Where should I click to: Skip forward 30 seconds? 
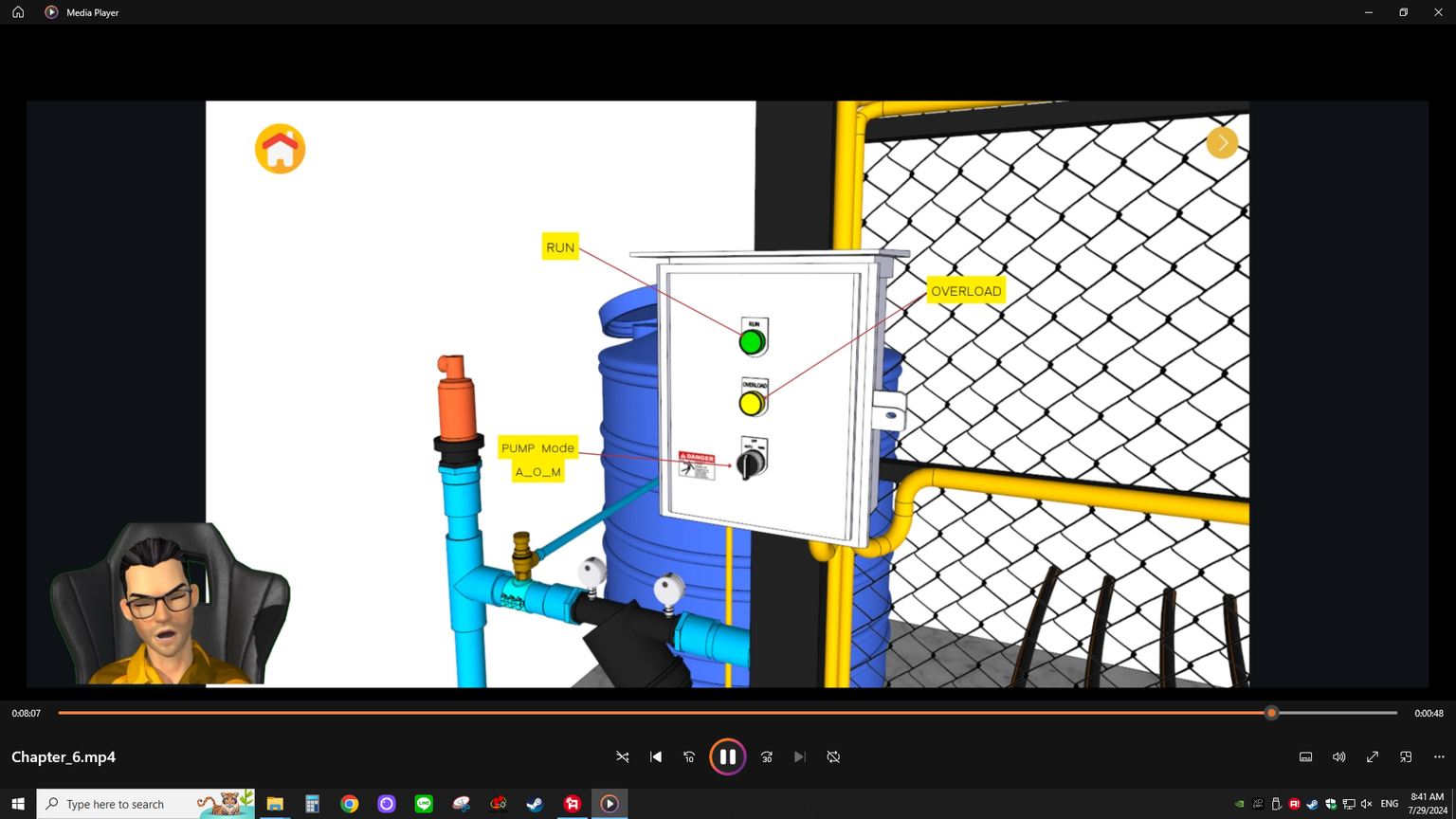tap(767, 756)
